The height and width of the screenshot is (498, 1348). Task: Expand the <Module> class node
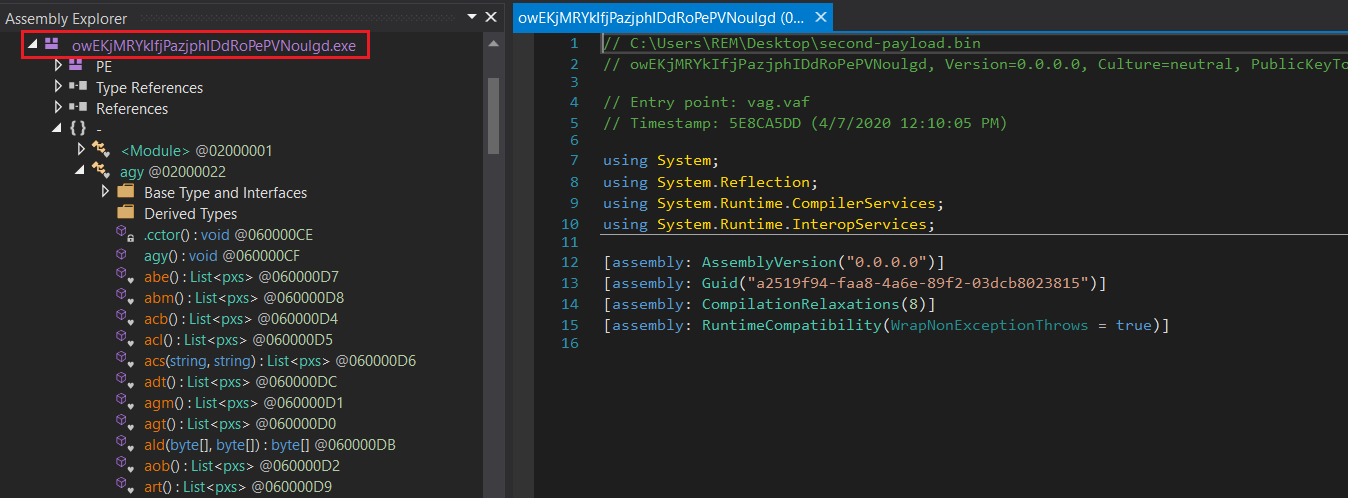point(83,150)
